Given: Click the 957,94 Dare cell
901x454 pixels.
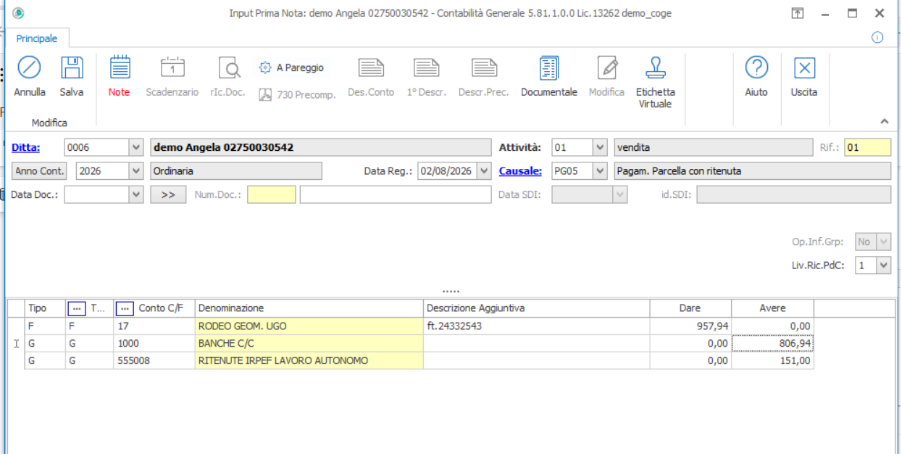Looking at the screenshot, I should pyautogui.click(x=691, y=326).
